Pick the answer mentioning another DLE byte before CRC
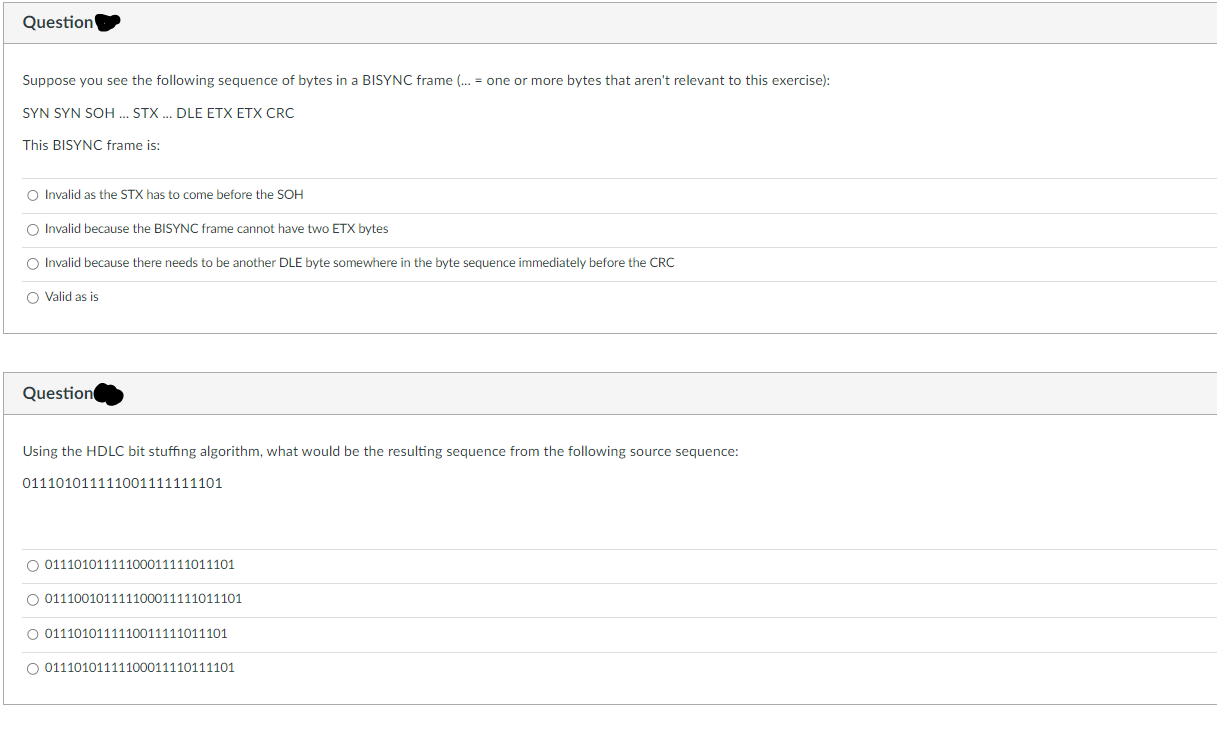Image resolution: width=1217 pixels, height=742 pixels. (358, 262)
